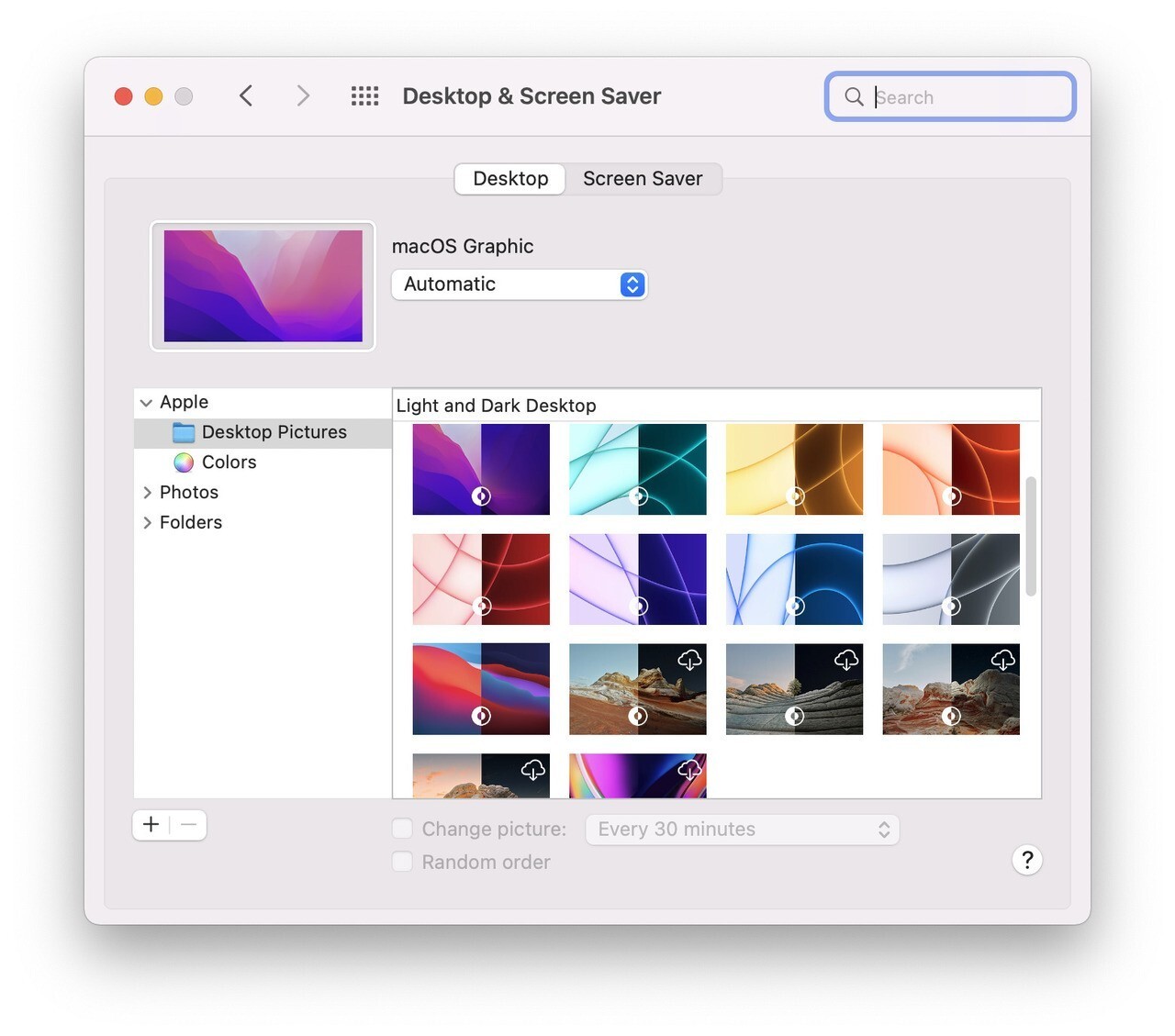This screenshot has height=1036, width=1175.
Task: Click the forward navigation chevron
Action: click(x=303, y=96)
